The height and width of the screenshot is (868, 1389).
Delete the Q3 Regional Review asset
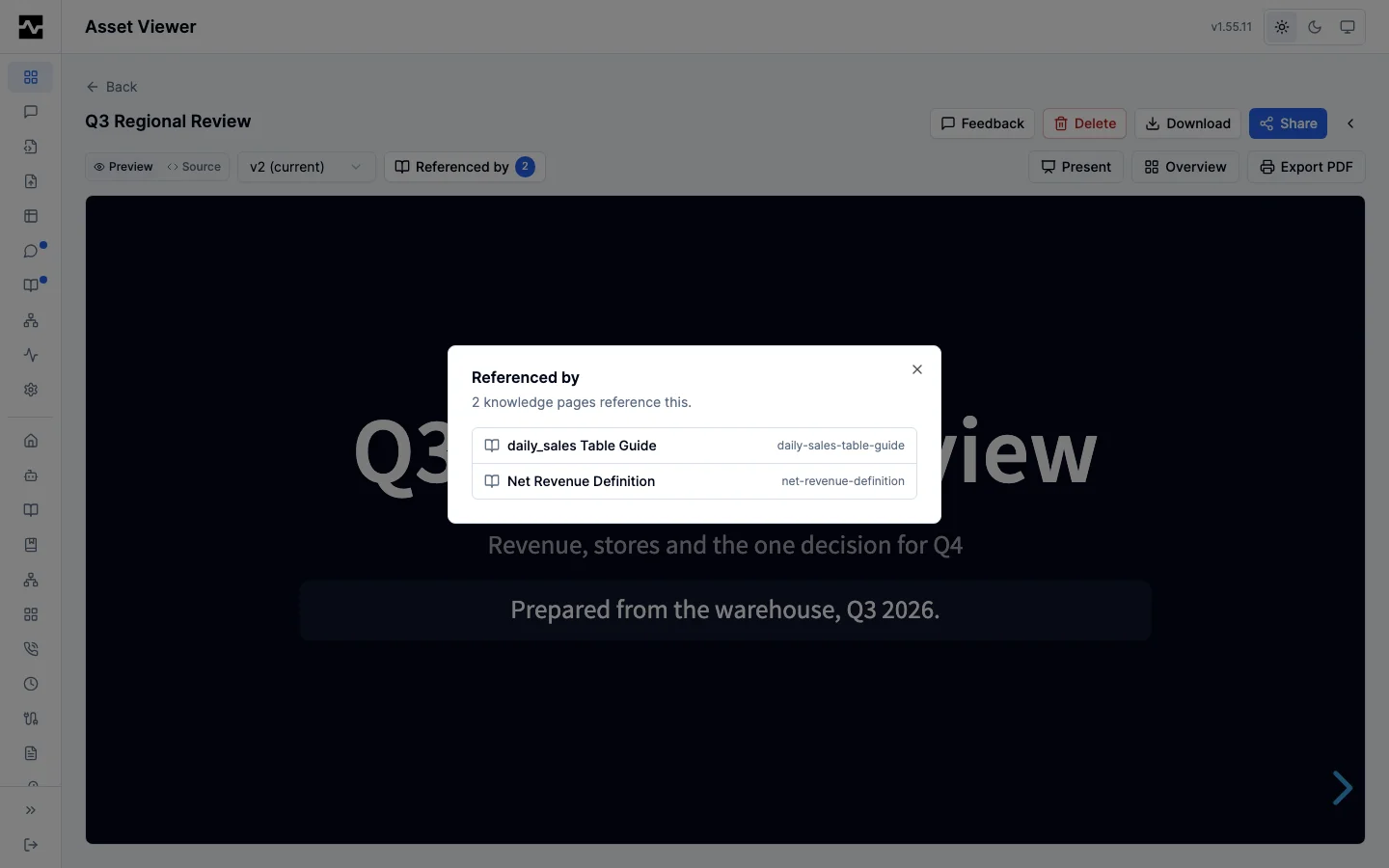(1084, 123)
